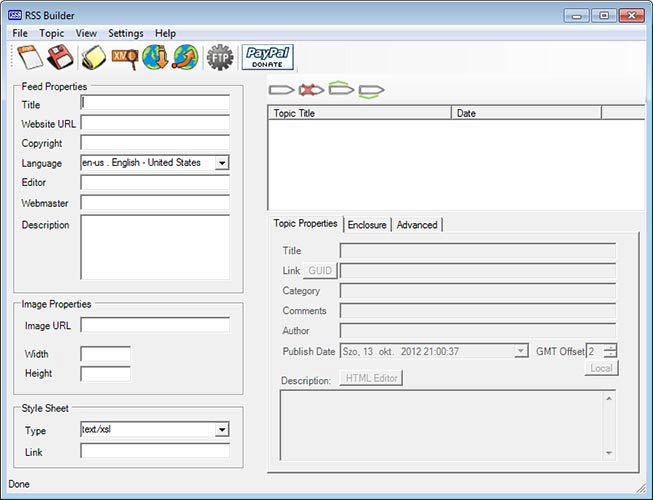Click the Image URL field
The height and width of the screenshot is (500, 653).
[x=155, y=325]
